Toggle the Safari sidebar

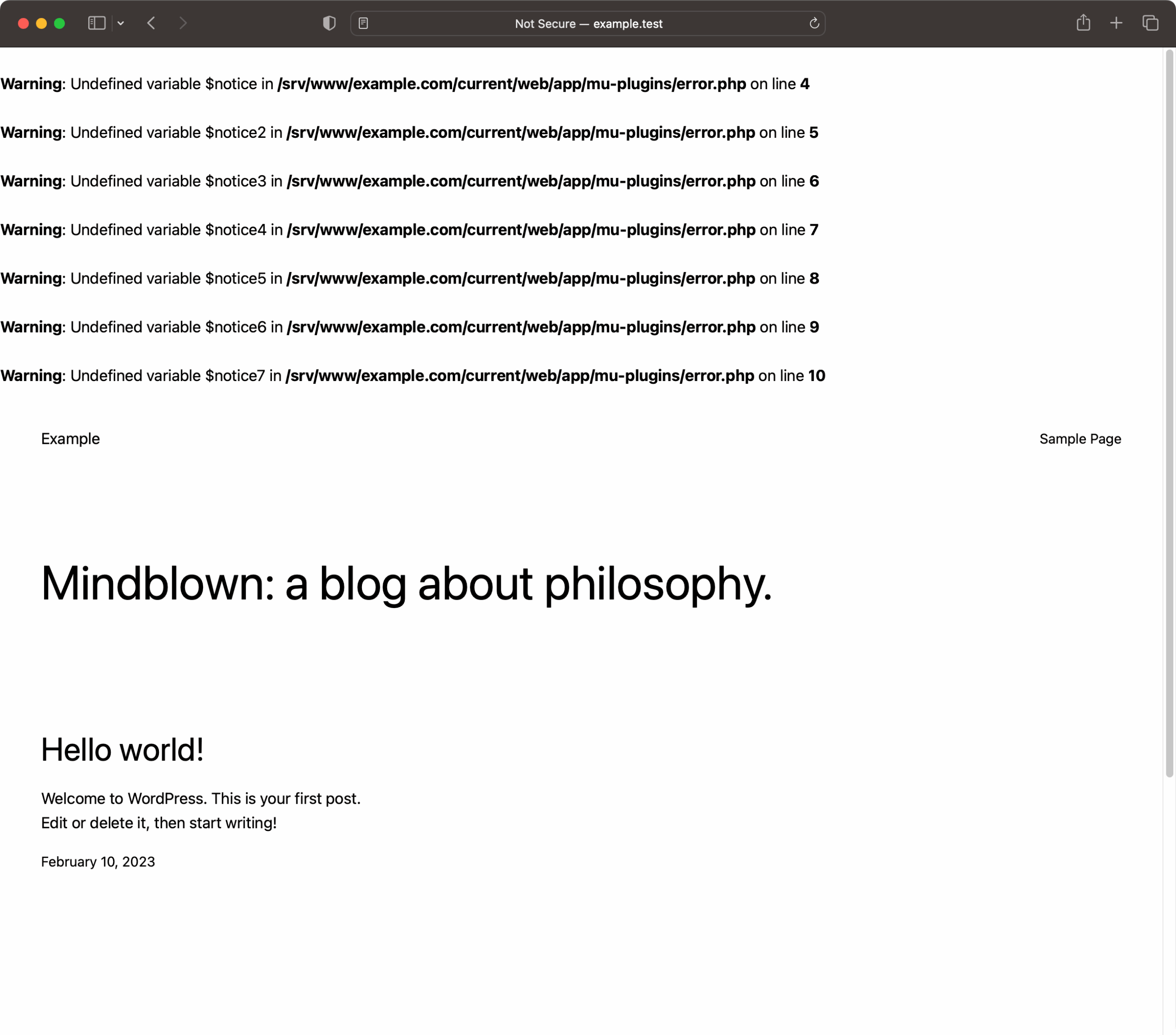(96, 23)
